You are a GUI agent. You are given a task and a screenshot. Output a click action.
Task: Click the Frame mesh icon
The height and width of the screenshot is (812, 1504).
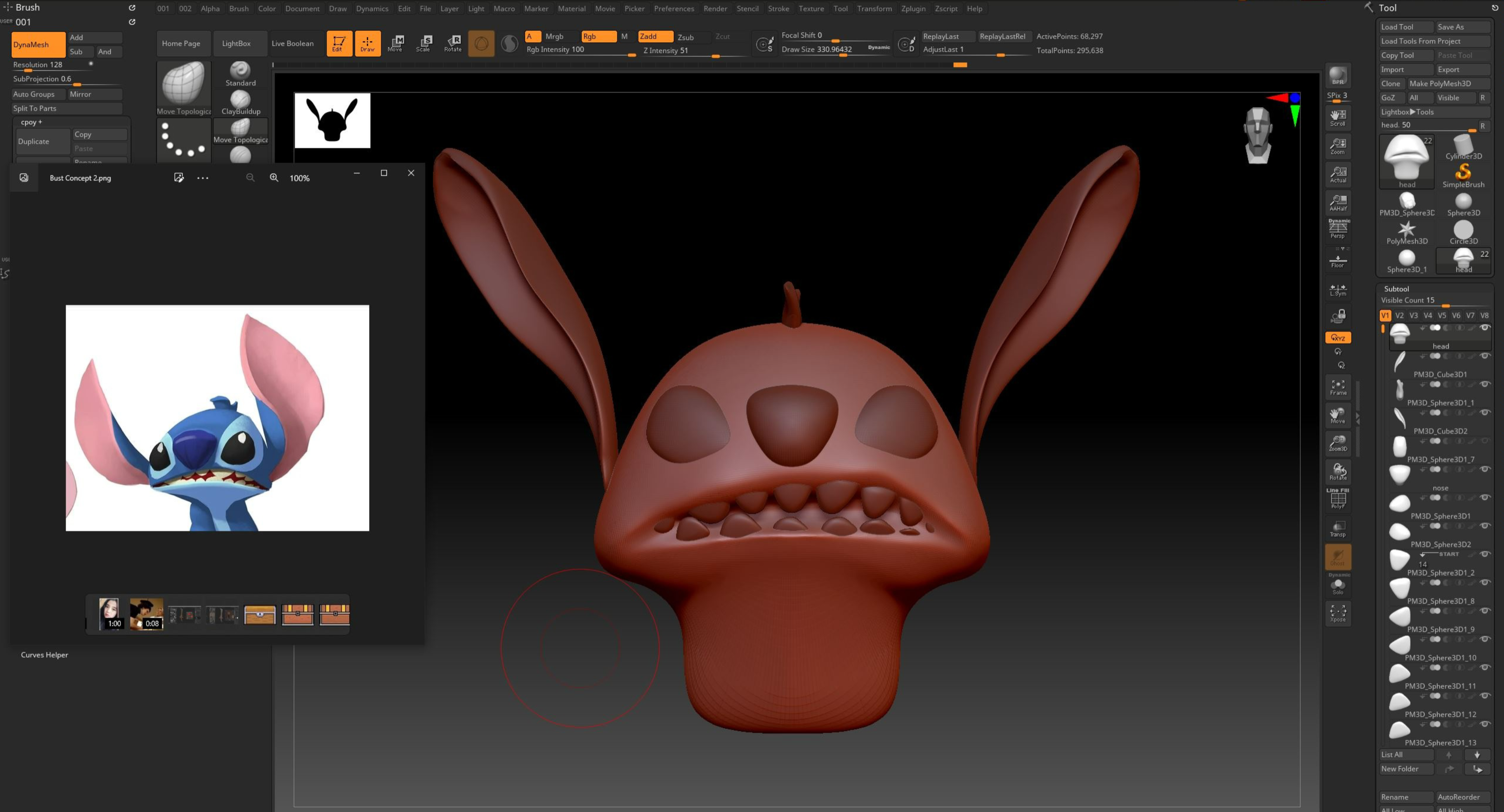(x=1338, y=387)
